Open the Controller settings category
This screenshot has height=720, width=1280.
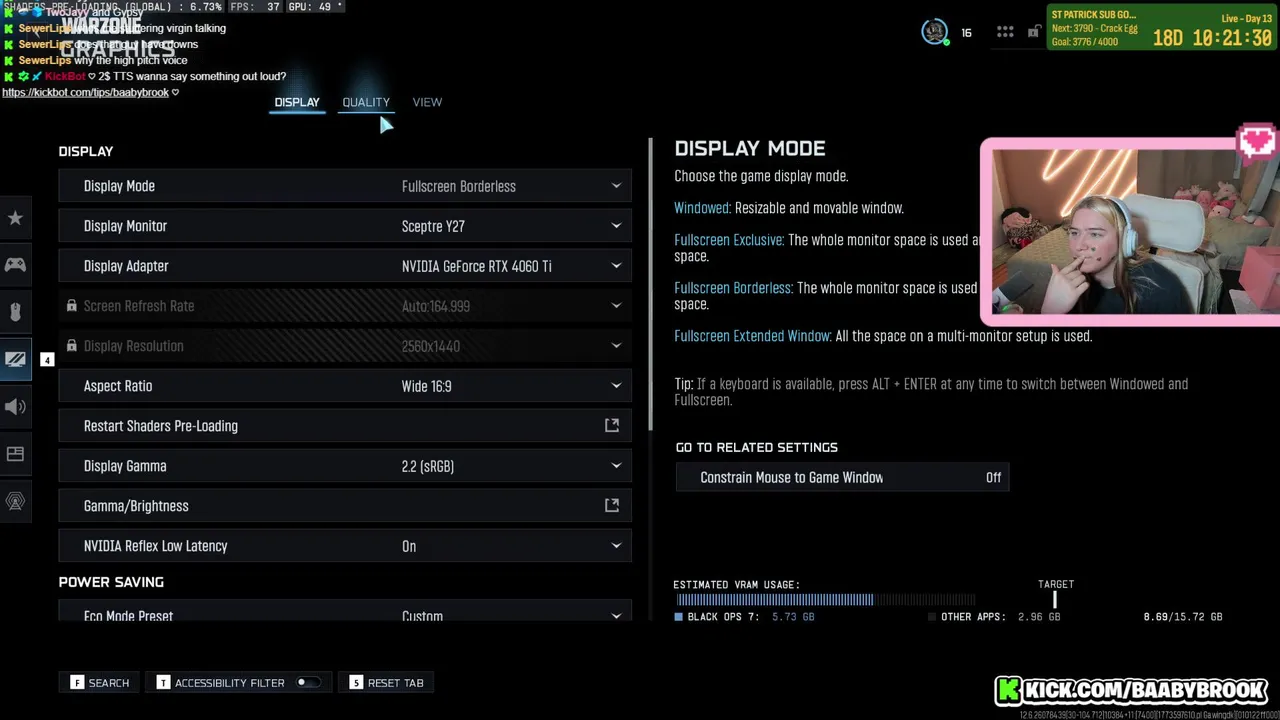pos(15,265)
